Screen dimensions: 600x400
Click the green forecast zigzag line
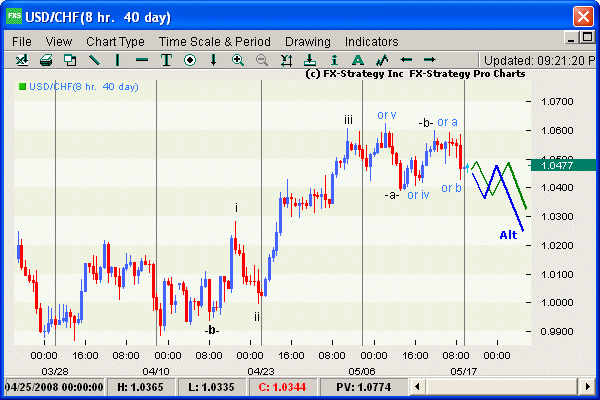pyautogui.click(x=515, y=181)
